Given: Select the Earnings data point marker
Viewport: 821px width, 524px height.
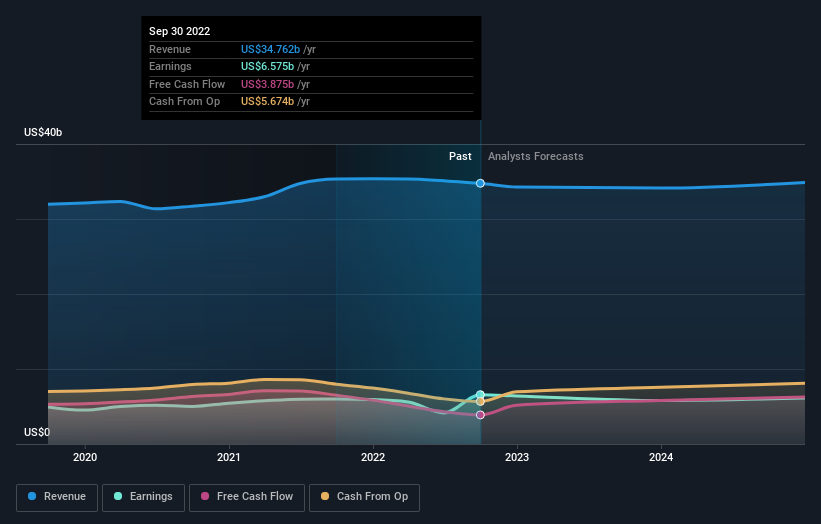Looking at the screenshot, I should tap(480, 395).
